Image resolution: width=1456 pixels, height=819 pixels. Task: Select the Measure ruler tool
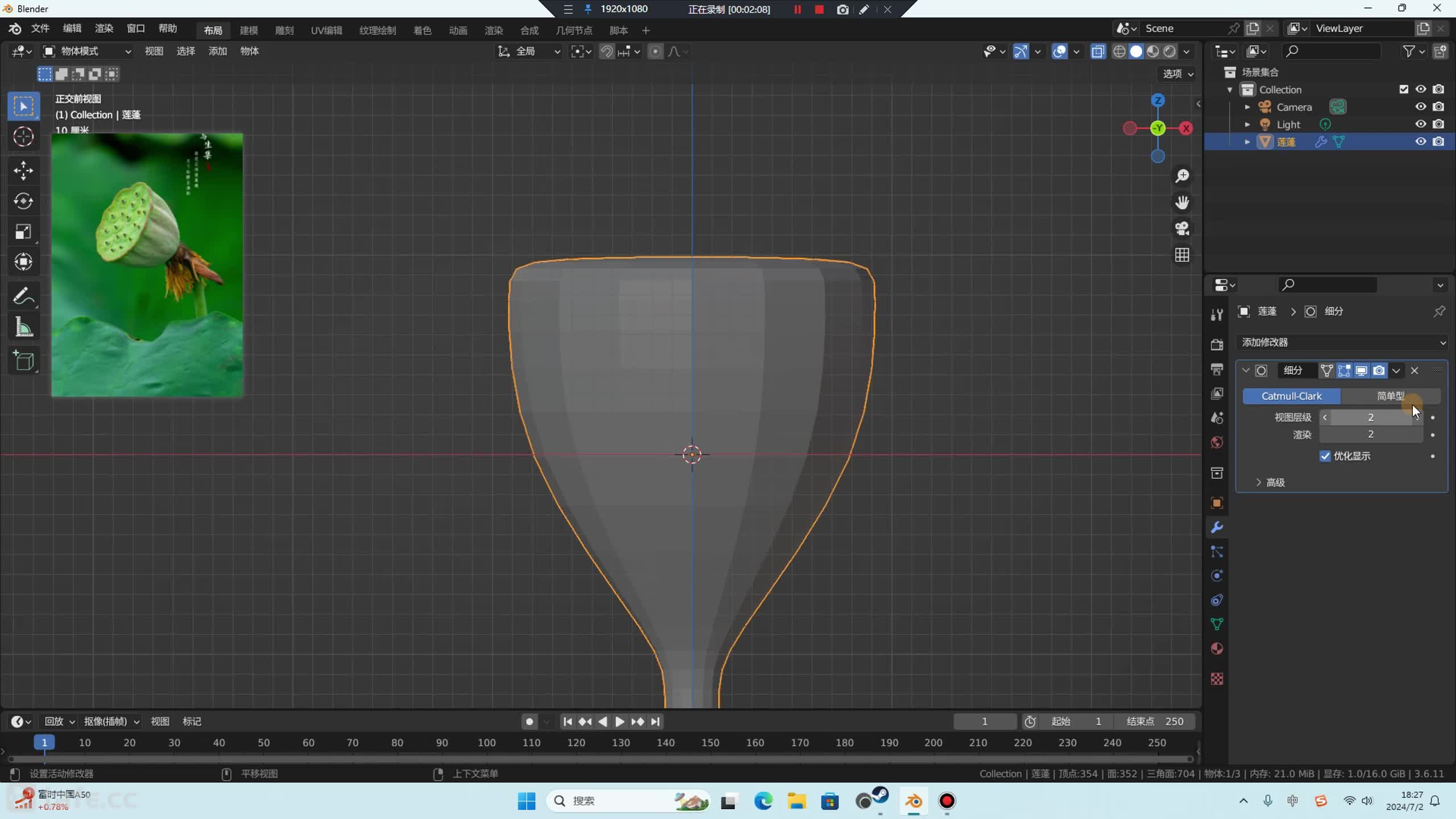pos(23,327)
